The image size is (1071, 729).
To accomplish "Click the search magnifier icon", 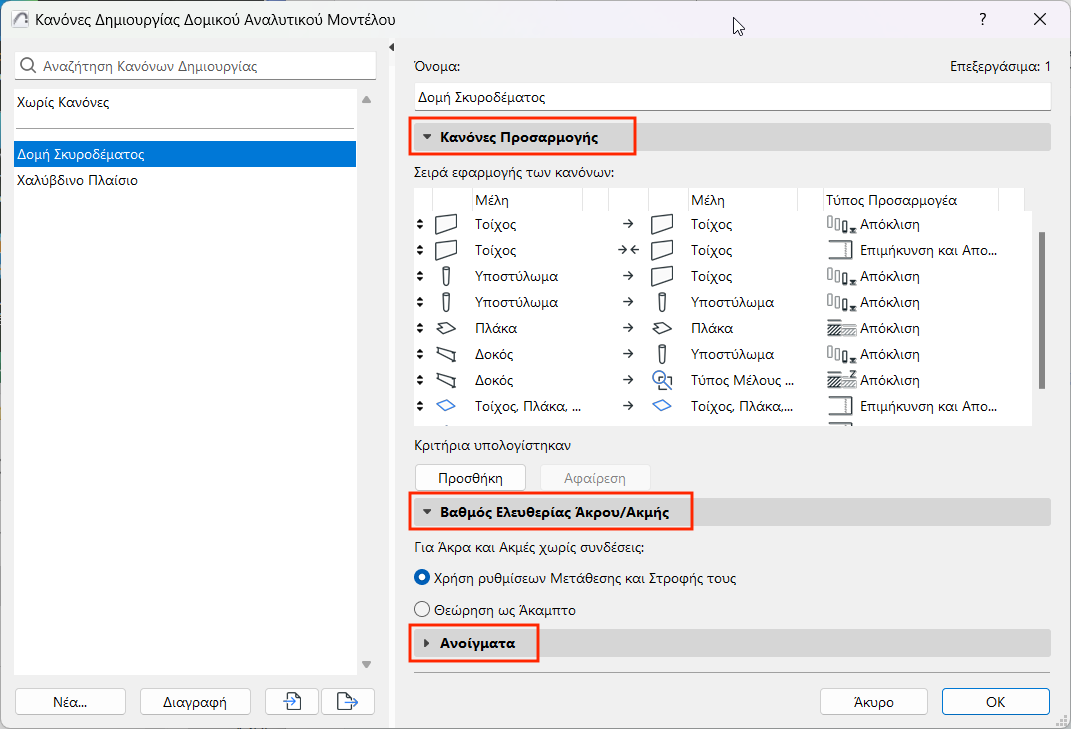I will (29, 67).
